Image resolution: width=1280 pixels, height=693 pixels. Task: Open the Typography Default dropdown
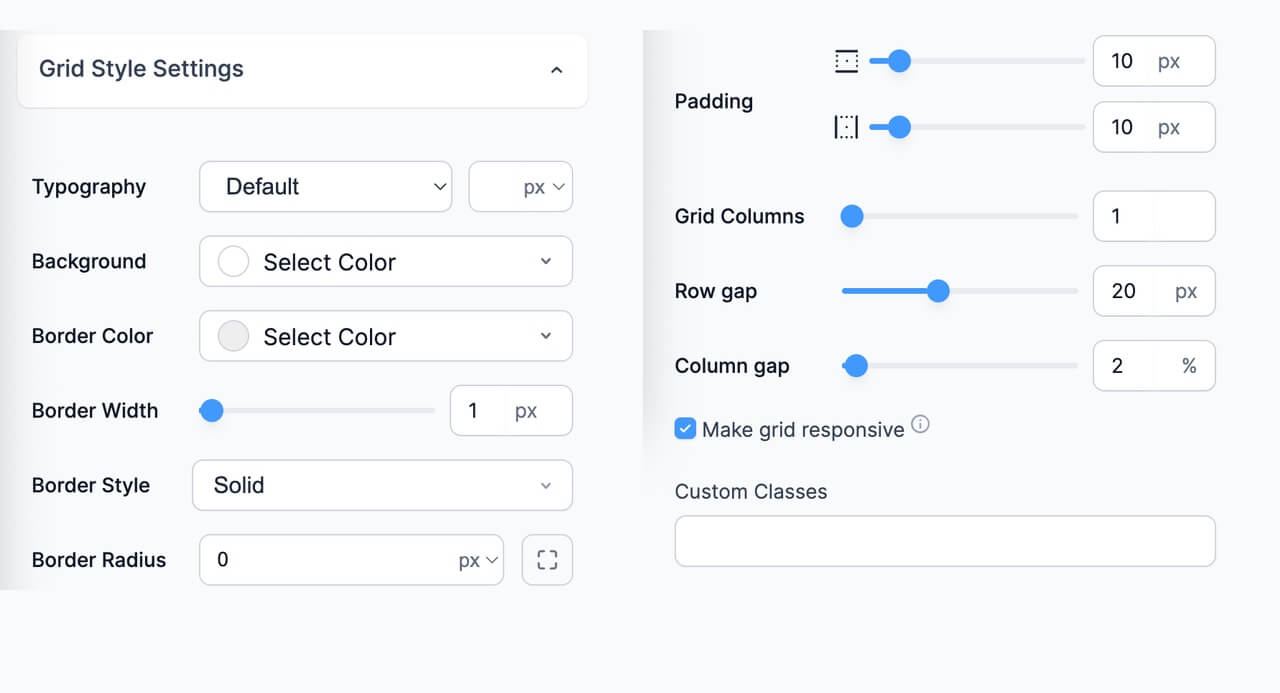coord(325,186)
